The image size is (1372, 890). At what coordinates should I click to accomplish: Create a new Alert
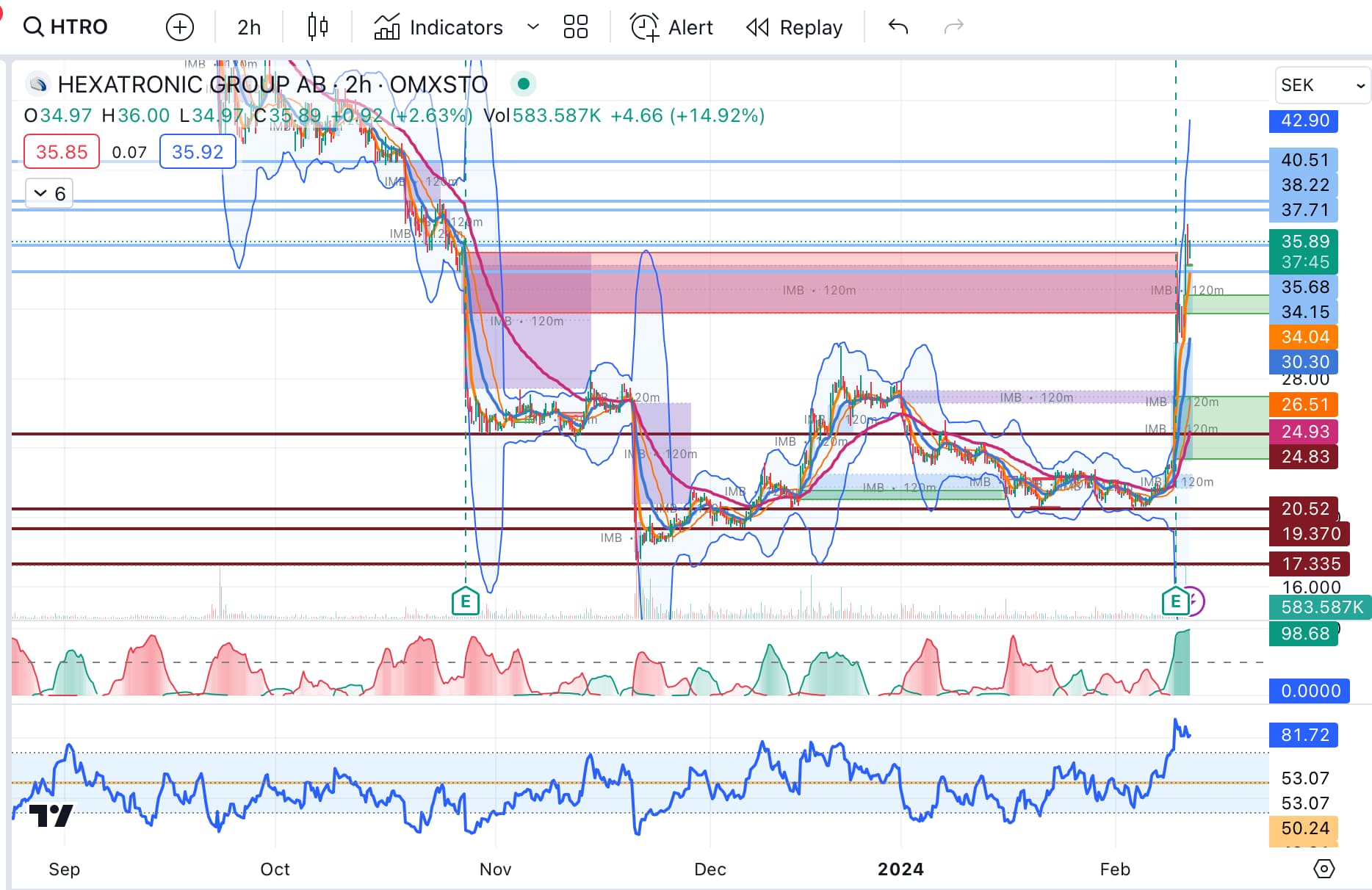tap(672, 27)
